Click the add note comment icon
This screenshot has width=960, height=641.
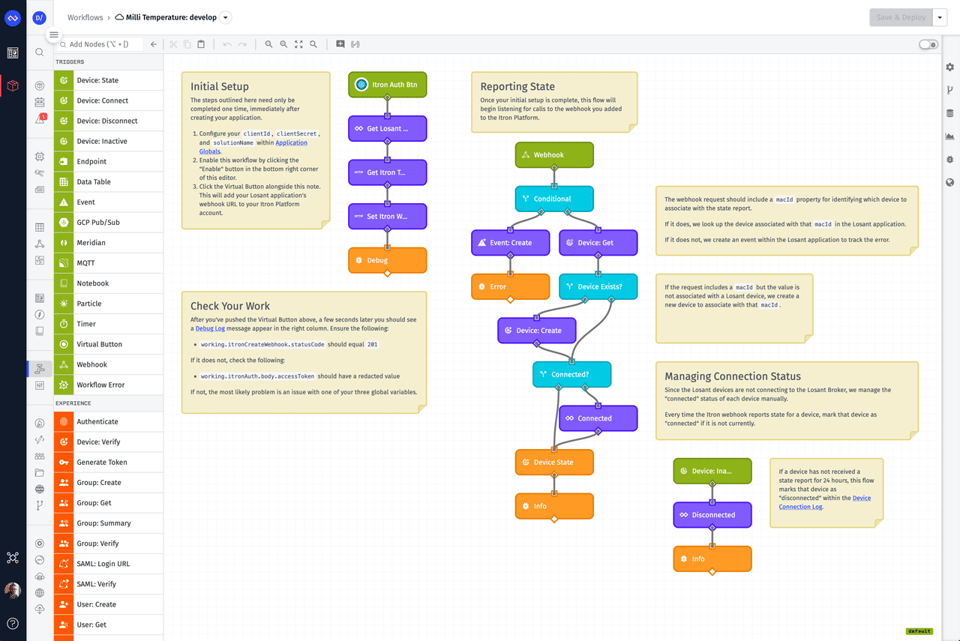(340, 45)
